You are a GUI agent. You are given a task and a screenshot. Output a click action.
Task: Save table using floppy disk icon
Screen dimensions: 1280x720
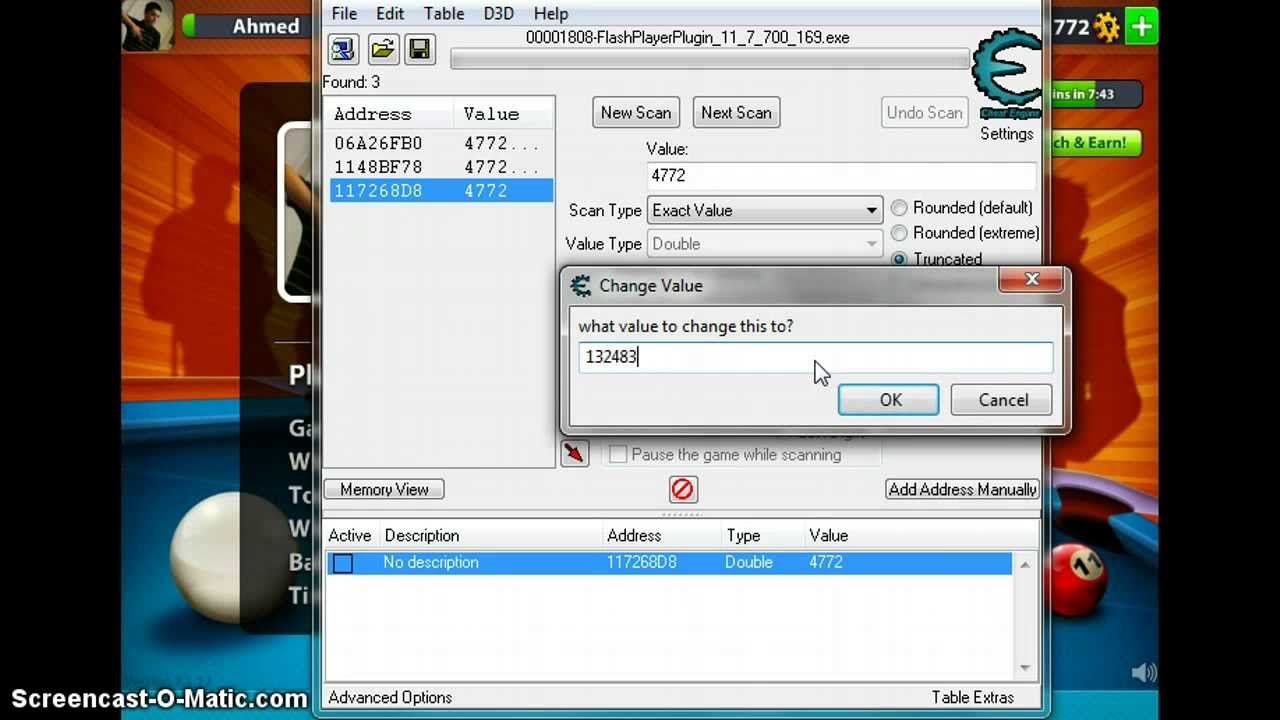420,48
